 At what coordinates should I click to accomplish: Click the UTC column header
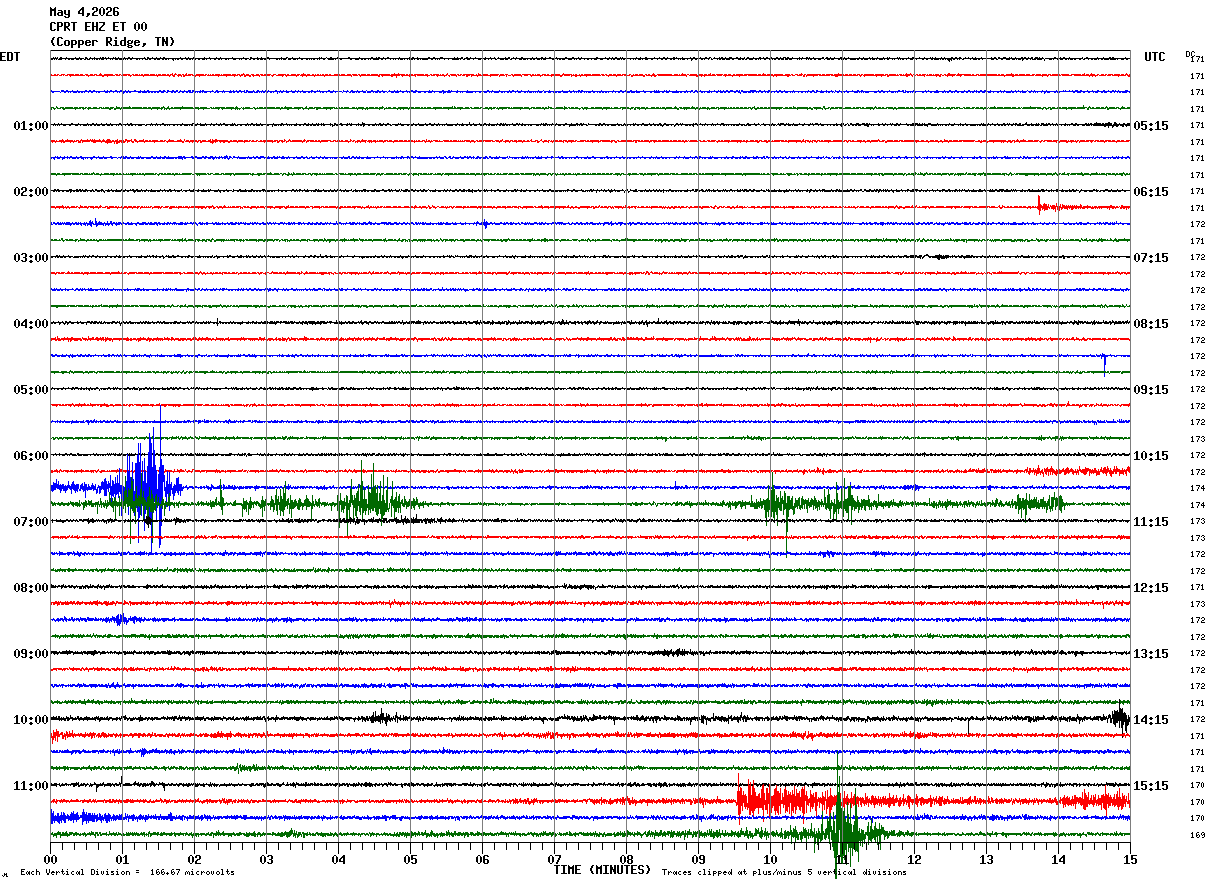pyautogui.click(x=1155, y=57)
